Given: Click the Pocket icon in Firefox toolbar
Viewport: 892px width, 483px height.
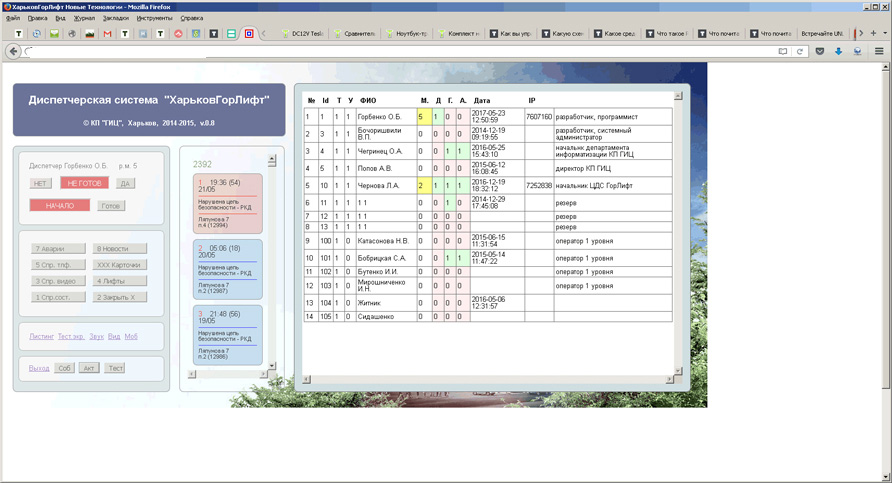Looking at the screenshot, I should click(820, 51).
